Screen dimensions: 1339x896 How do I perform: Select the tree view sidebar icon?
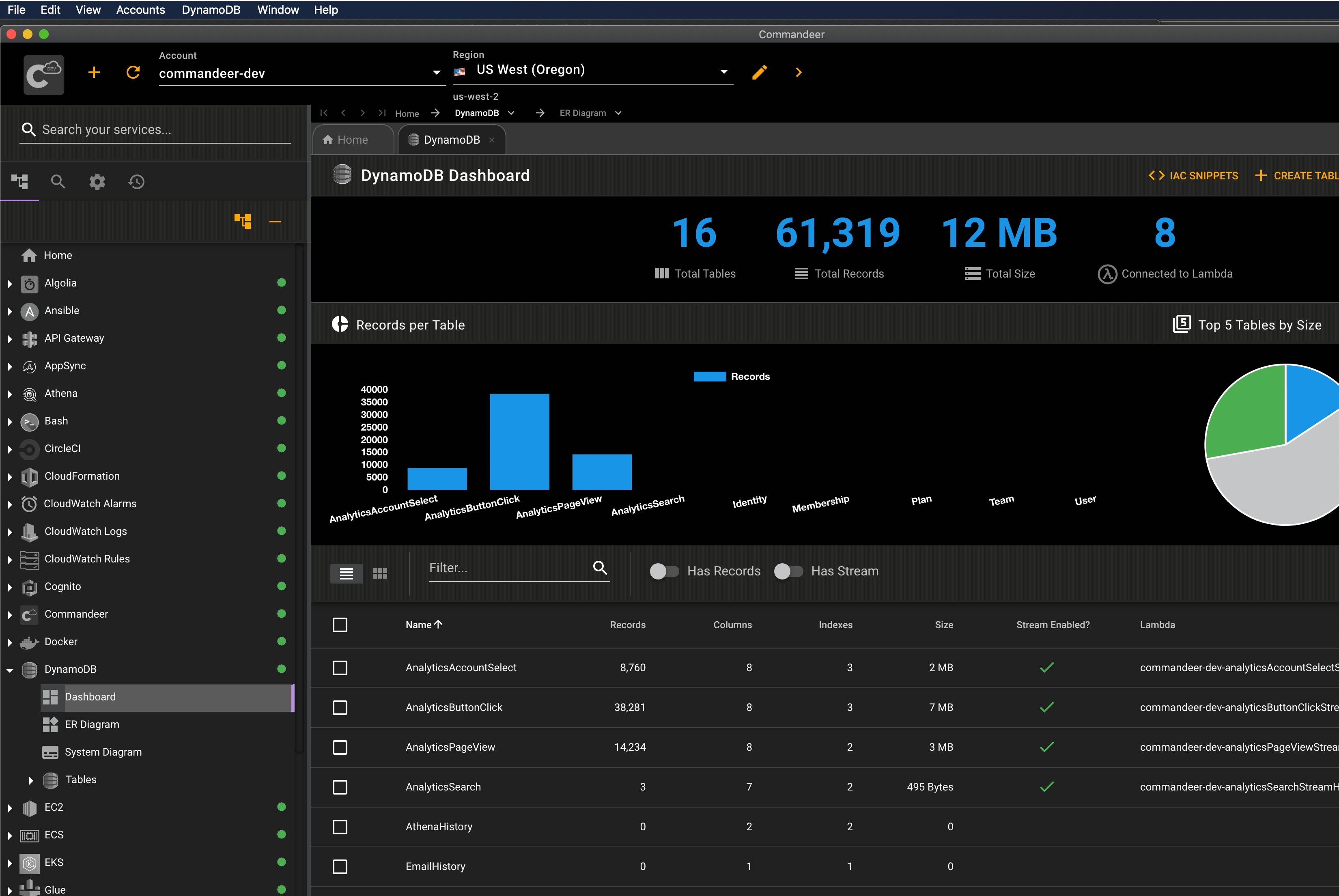tap(19, 182)
